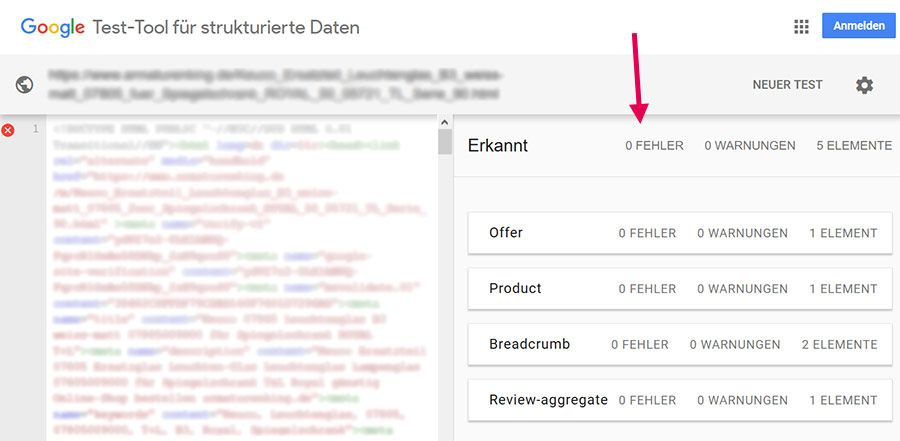900x441 pixels.
Task: Click NEUER TEST to start over
Action: [x=787, y=85]
